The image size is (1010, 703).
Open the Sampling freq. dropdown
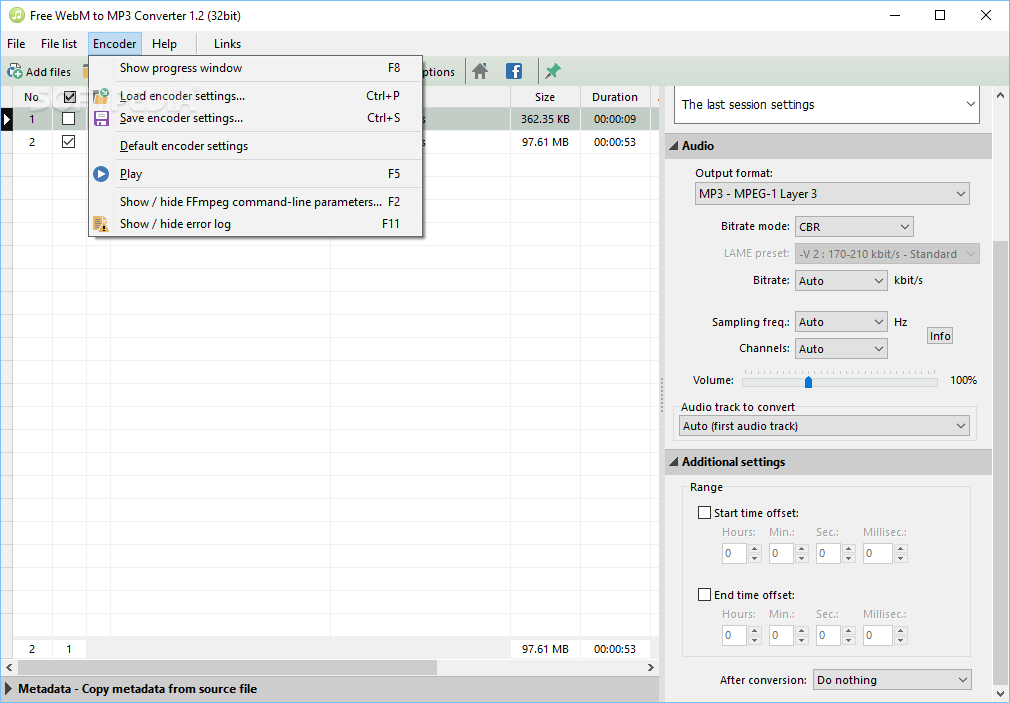pyautogui.click(x=841, y=322)
